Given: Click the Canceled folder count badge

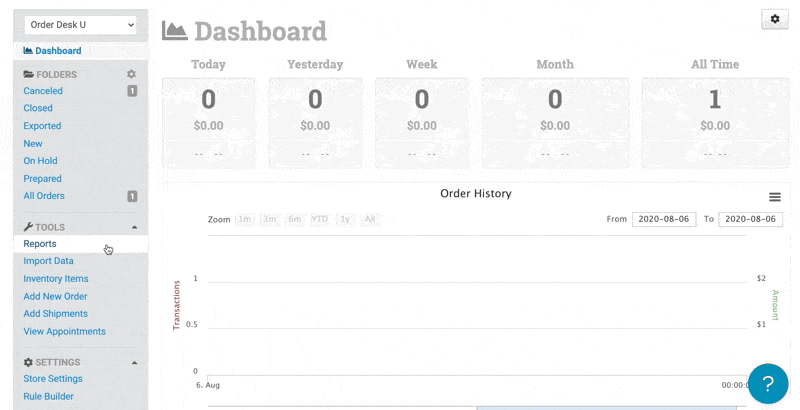Looking at the screenshot, I should click(132, 91).
